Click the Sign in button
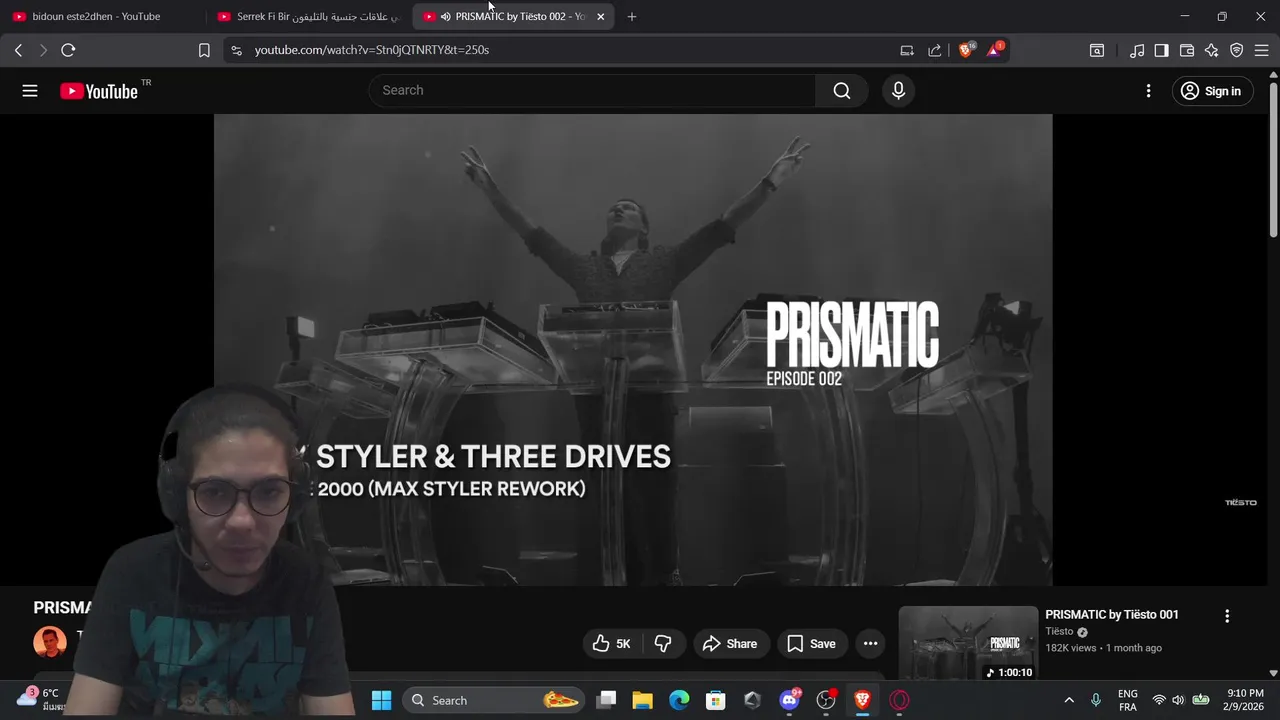 point(1212,91)
